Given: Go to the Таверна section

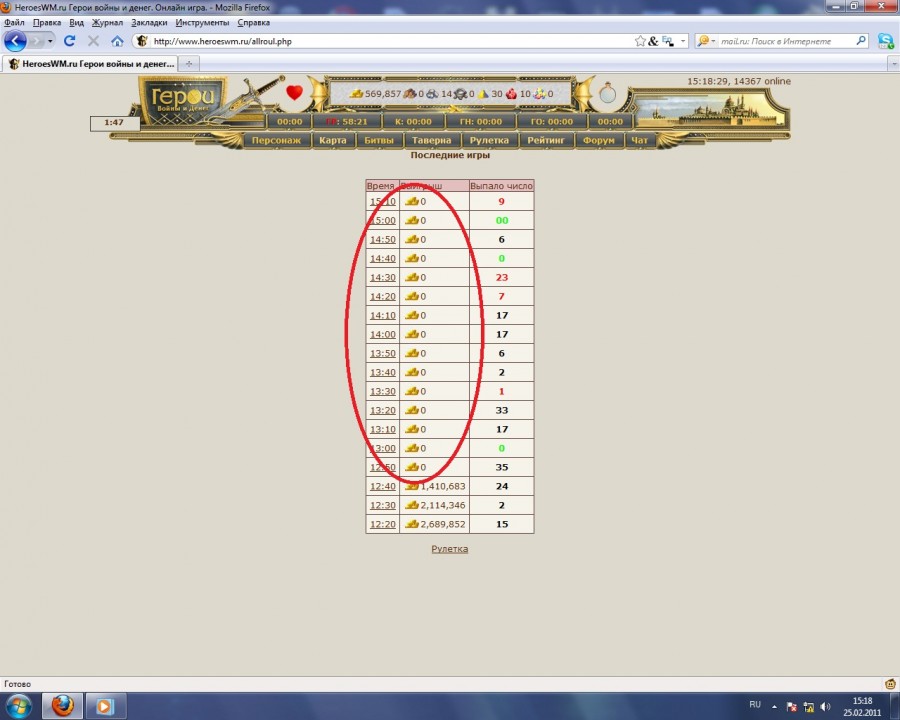Looking at the screenshot, I should click(432, 141).
